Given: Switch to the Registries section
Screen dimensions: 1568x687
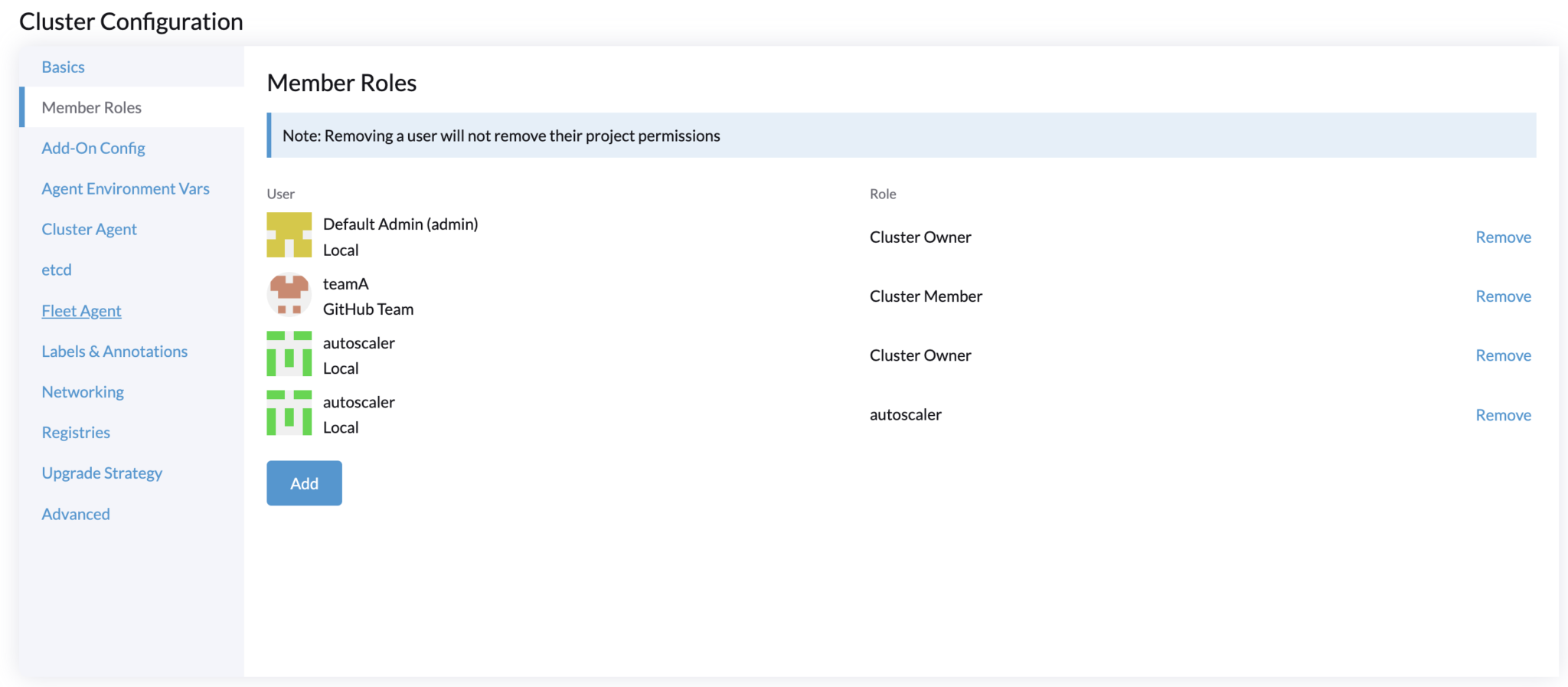Looking at the screenshot, I should pyautogui.click(x=76, y=433).
